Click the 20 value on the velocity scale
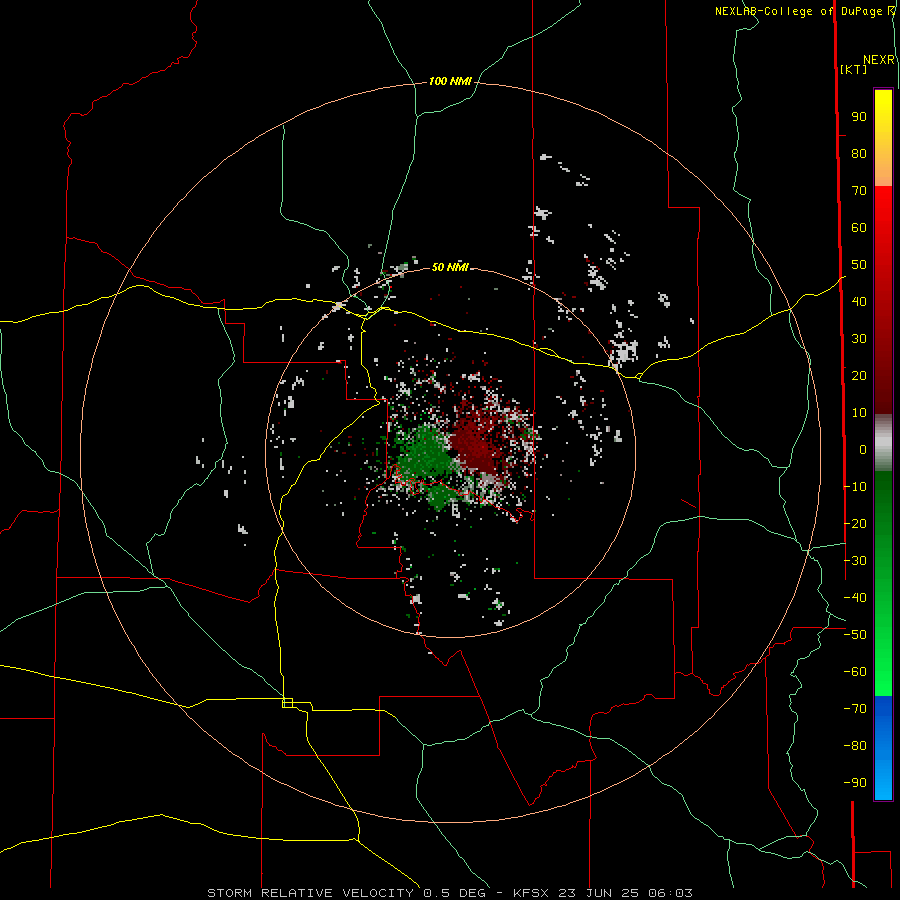900x900 pixels. [859, 375]
